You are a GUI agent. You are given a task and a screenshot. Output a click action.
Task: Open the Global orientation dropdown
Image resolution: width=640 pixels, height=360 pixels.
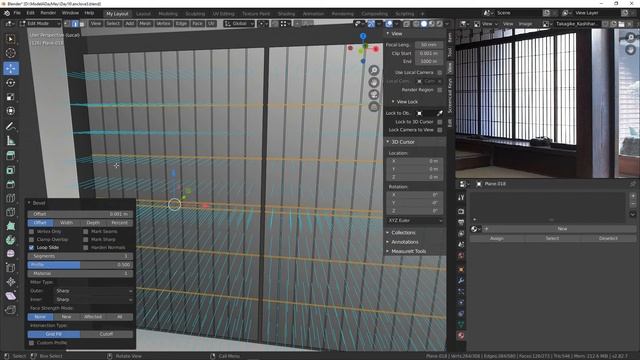click(x=238, y=24)
